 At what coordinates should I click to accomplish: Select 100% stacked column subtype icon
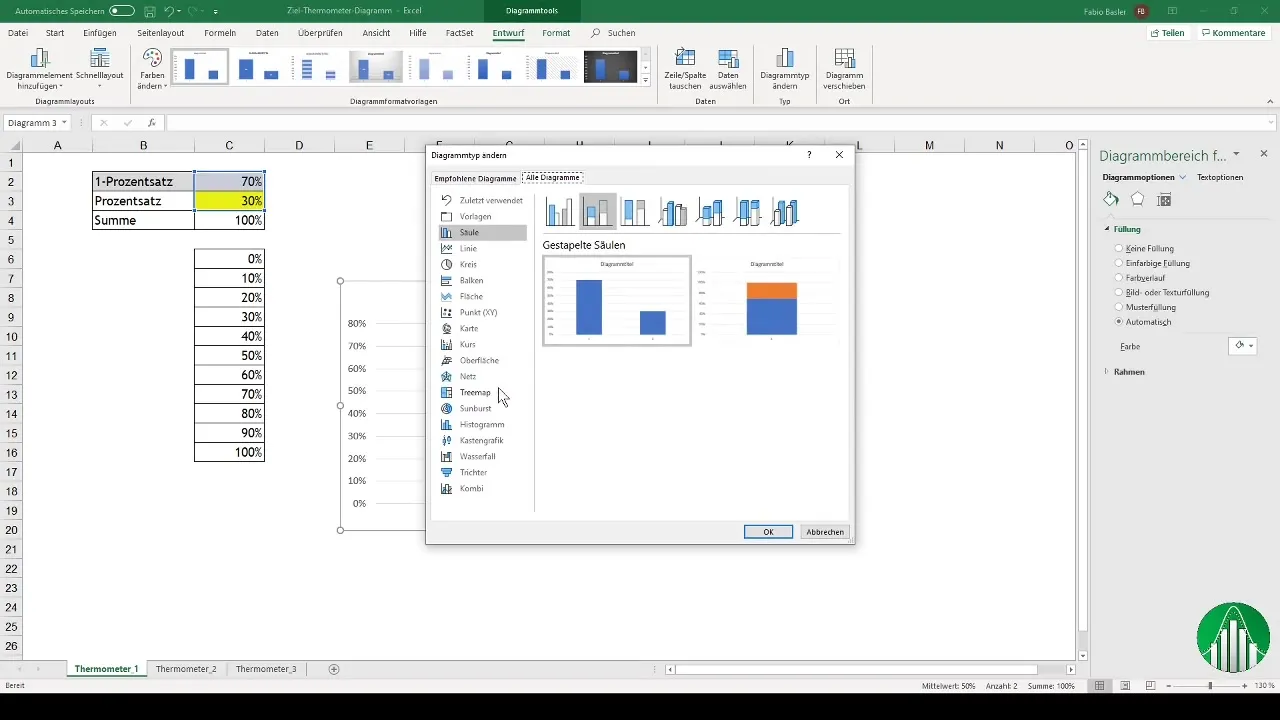pos(636,212)
